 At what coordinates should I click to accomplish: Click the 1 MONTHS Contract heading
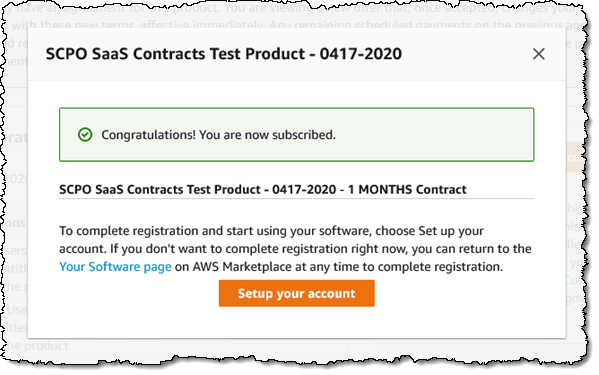pos(263,189)
